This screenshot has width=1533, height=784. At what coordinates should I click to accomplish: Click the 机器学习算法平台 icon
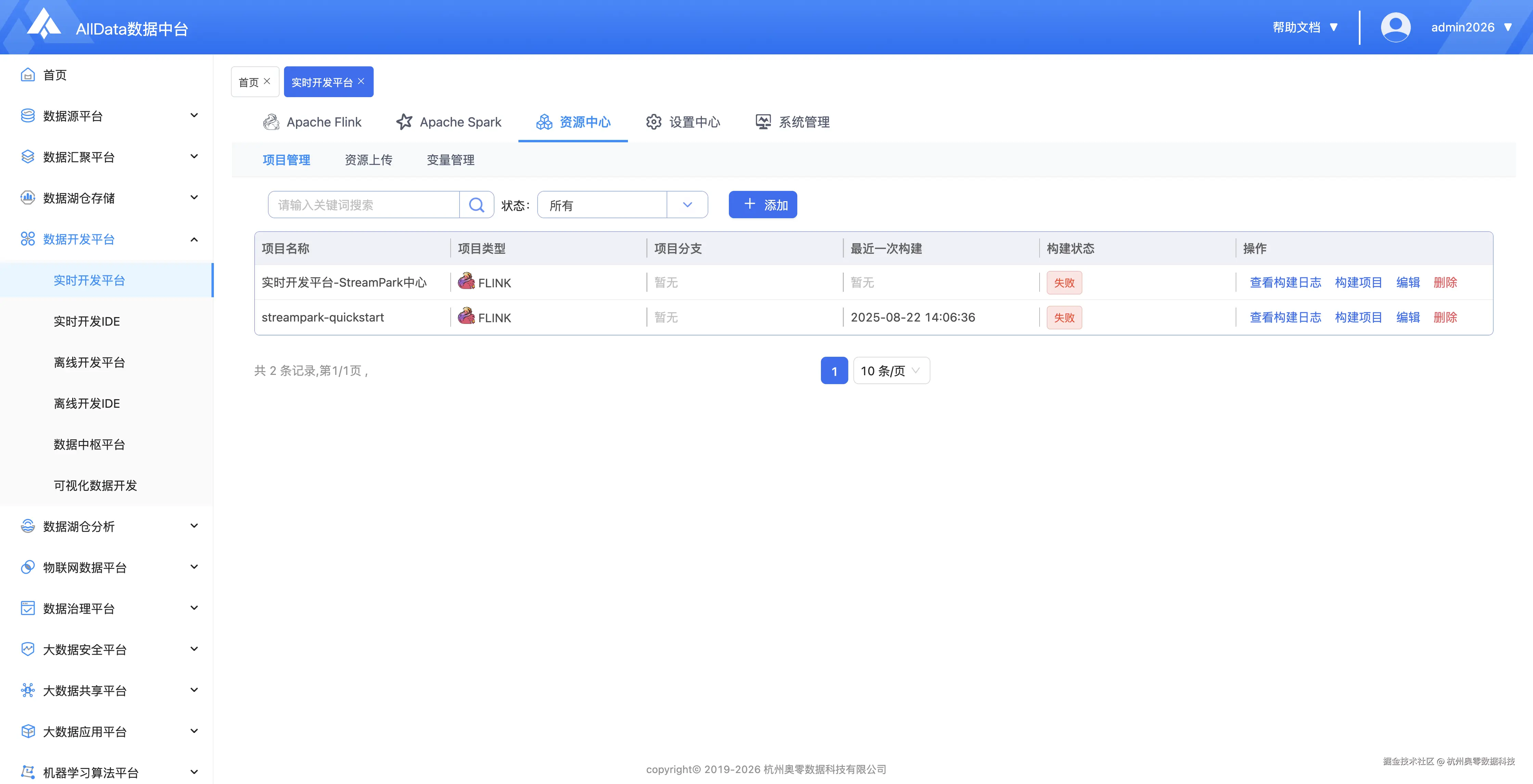(x=27, y=772)
